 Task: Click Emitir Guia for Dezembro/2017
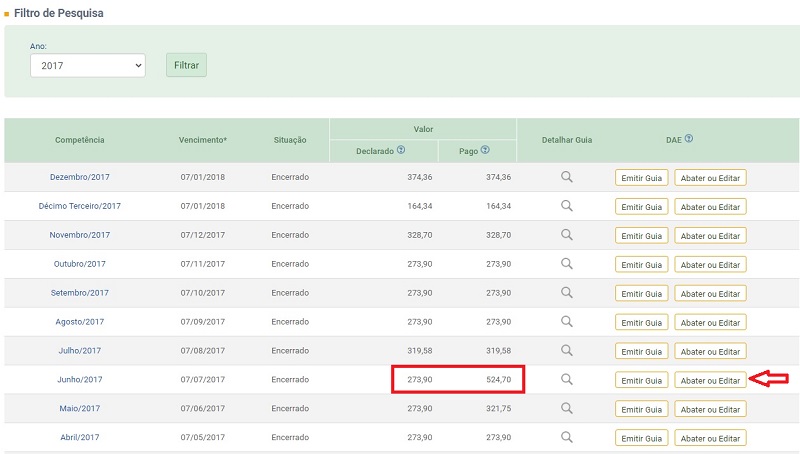[642, 178]
